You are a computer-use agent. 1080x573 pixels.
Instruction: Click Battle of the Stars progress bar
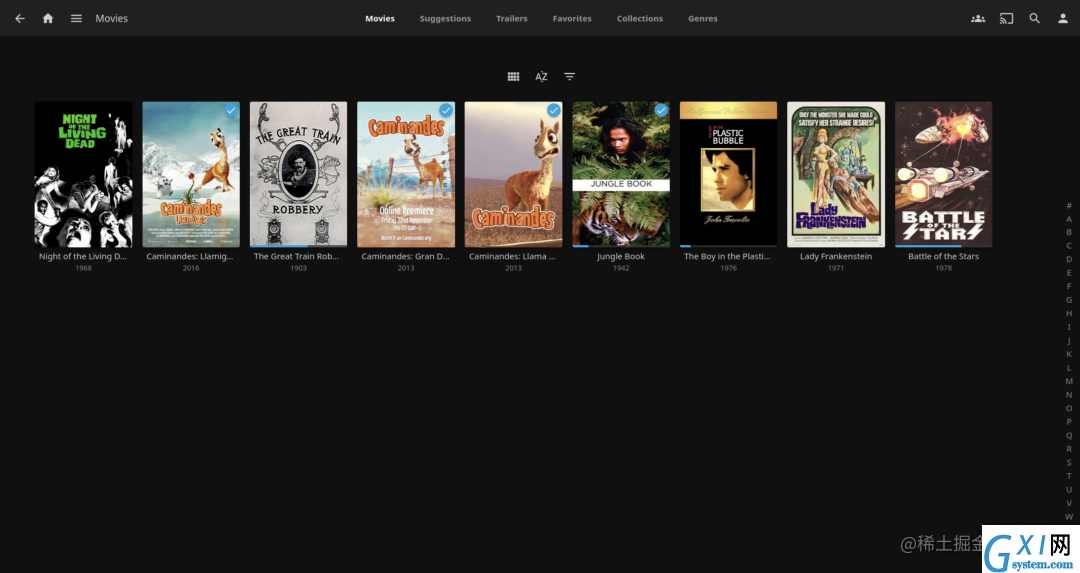[944, 246]
